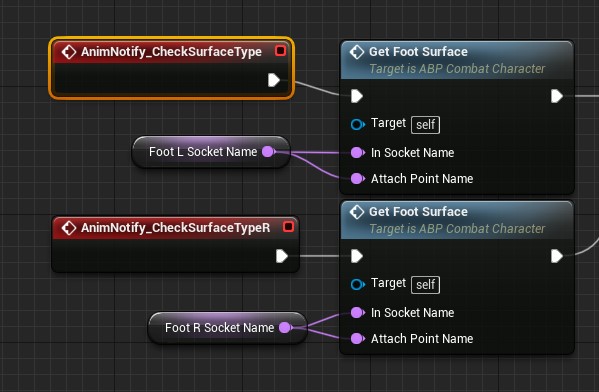The image size is (599, 392).
Task: Click In Socket Name pin on lower node
Action: [x=358, y=313]
